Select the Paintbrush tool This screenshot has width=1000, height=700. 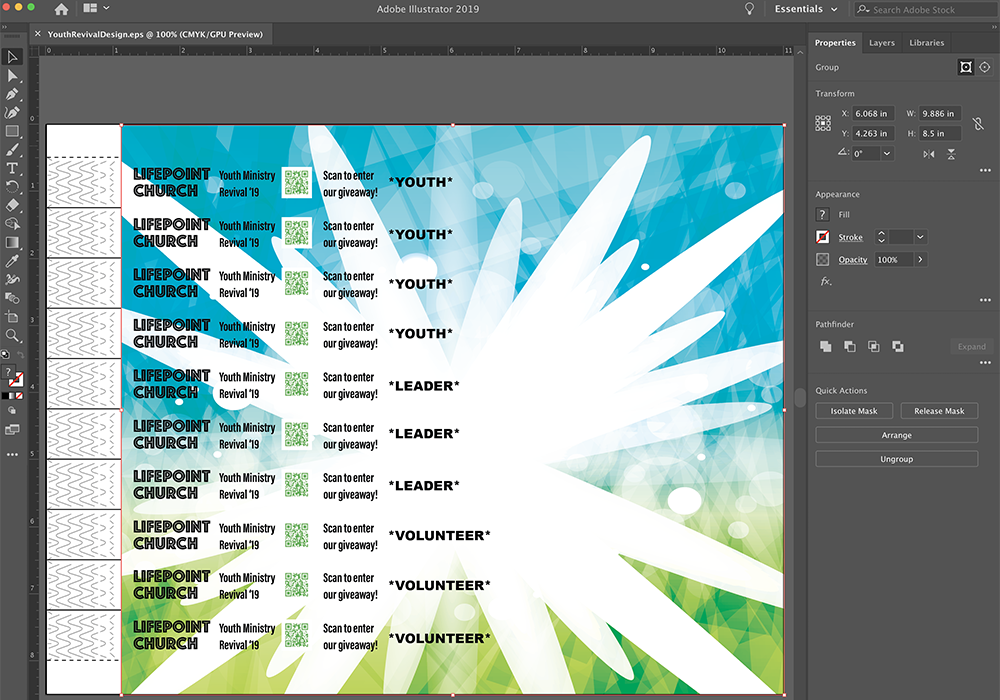(x=12, y=150)
